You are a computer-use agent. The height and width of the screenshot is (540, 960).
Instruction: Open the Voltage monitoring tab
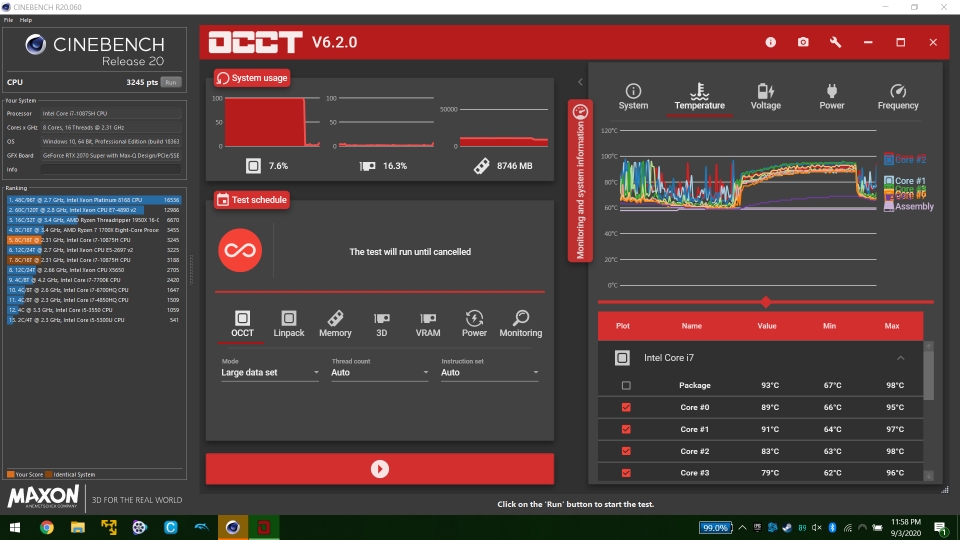[765, 97]
